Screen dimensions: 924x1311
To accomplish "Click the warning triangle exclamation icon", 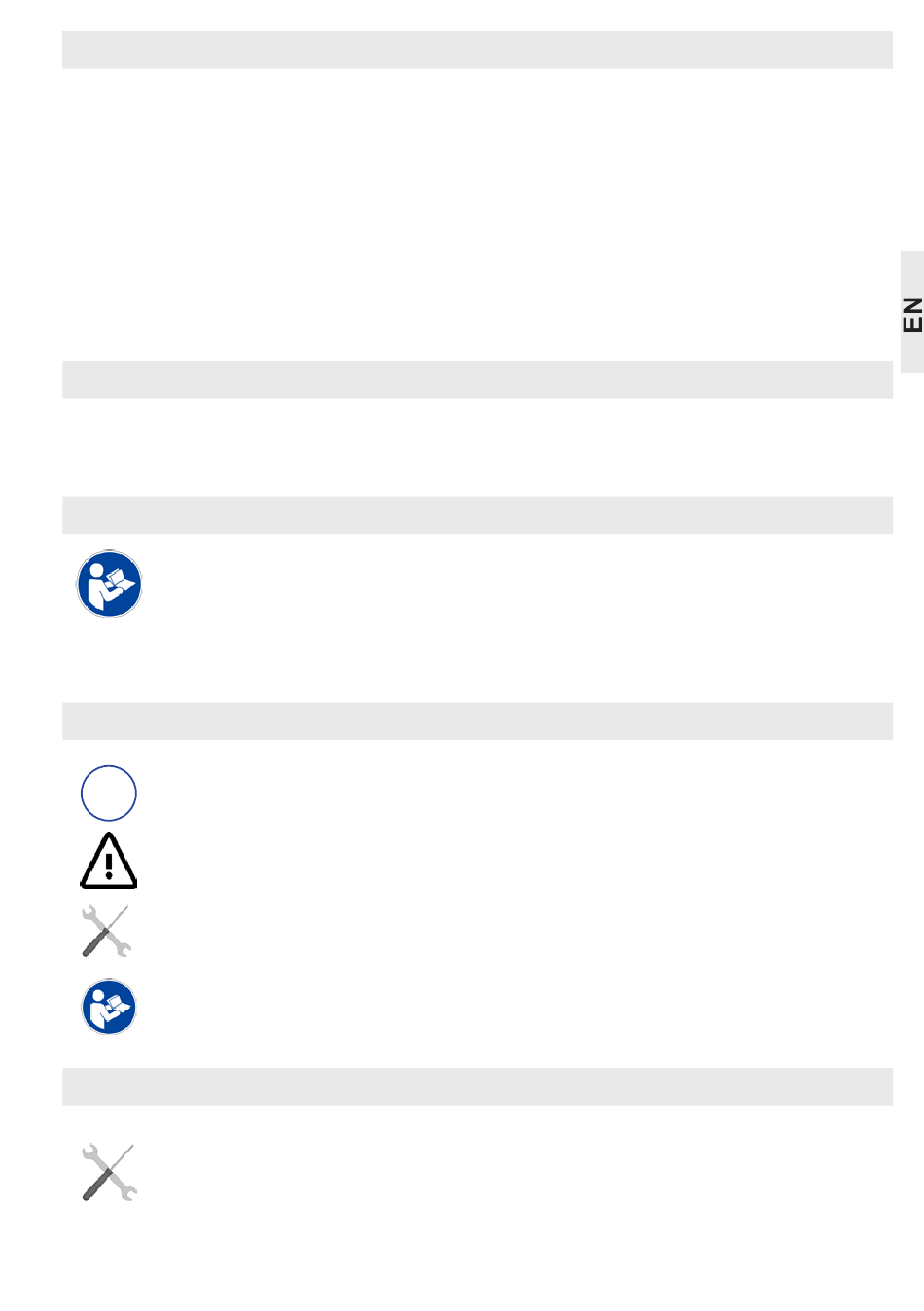I will (109, 861).
